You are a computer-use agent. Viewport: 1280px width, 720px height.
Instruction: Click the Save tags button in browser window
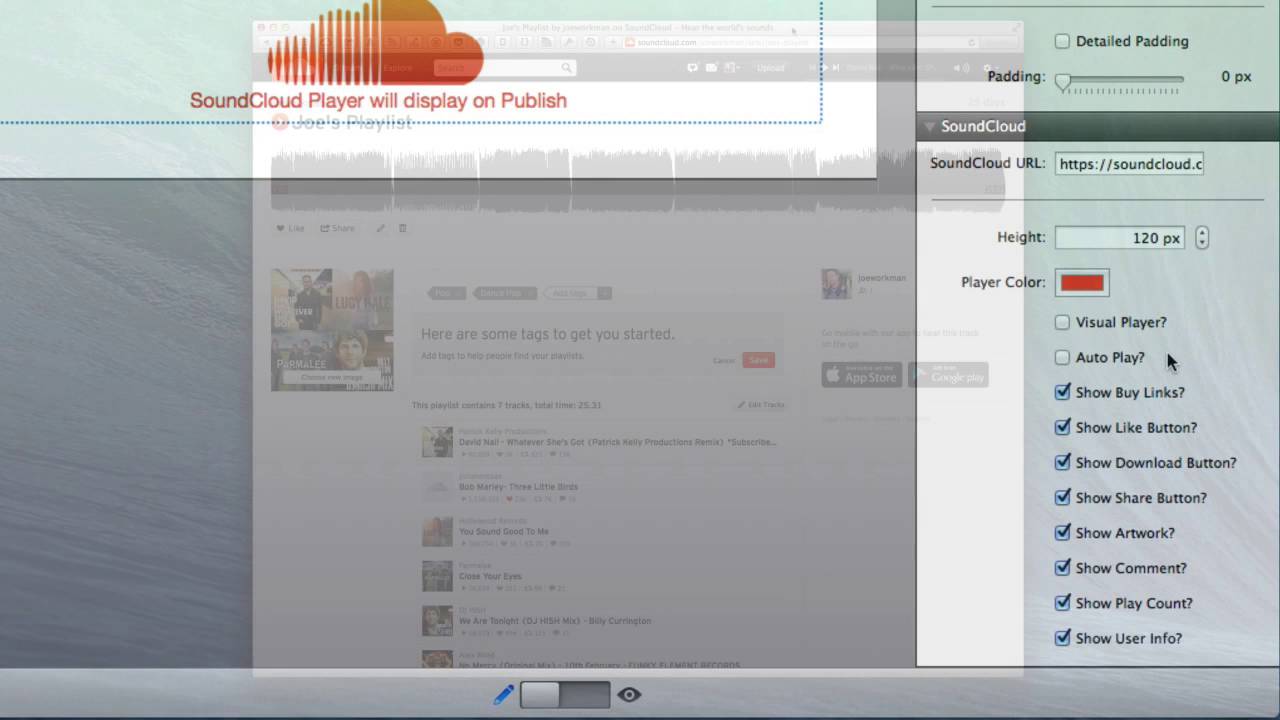click(x=758, y=360)
